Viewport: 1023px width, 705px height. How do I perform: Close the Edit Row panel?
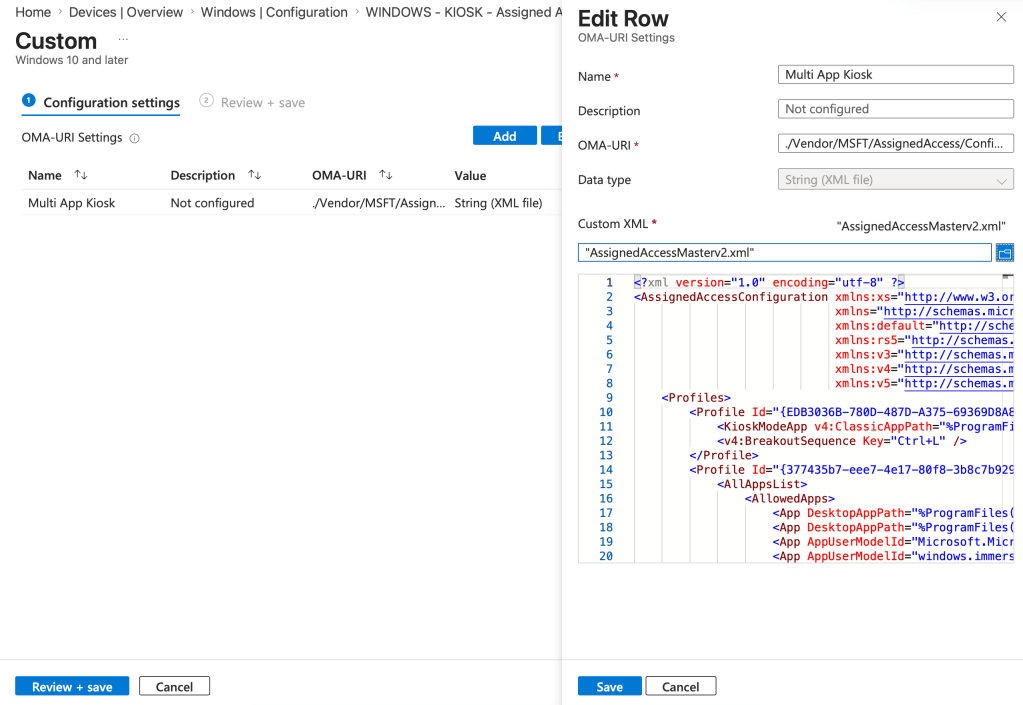coord(1001,17)
